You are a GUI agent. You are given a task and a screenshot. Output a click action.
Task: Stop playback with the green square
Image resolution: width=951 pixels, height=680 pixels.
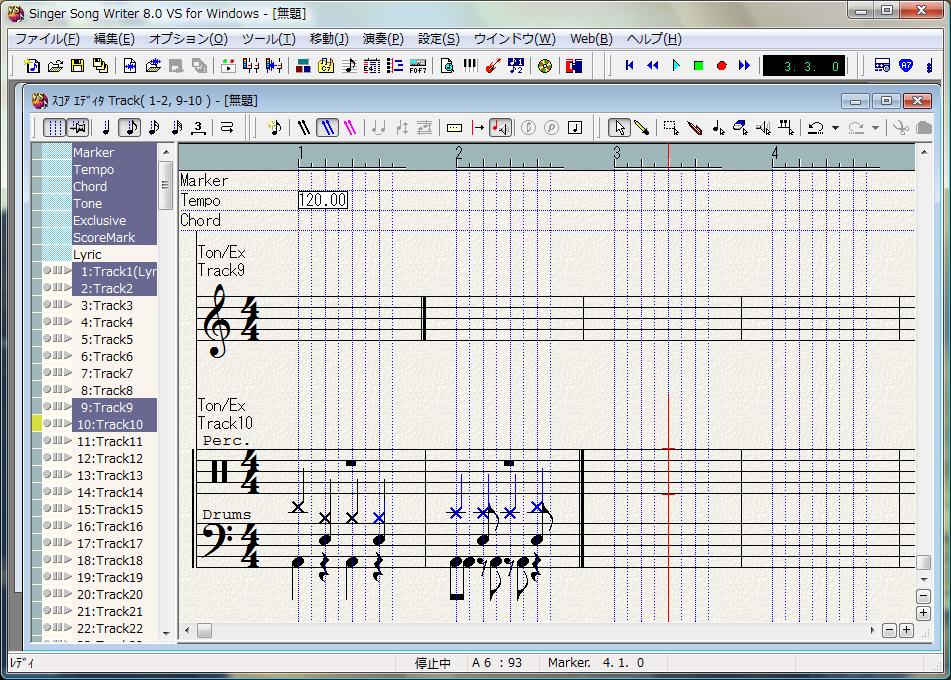[699, 66]
